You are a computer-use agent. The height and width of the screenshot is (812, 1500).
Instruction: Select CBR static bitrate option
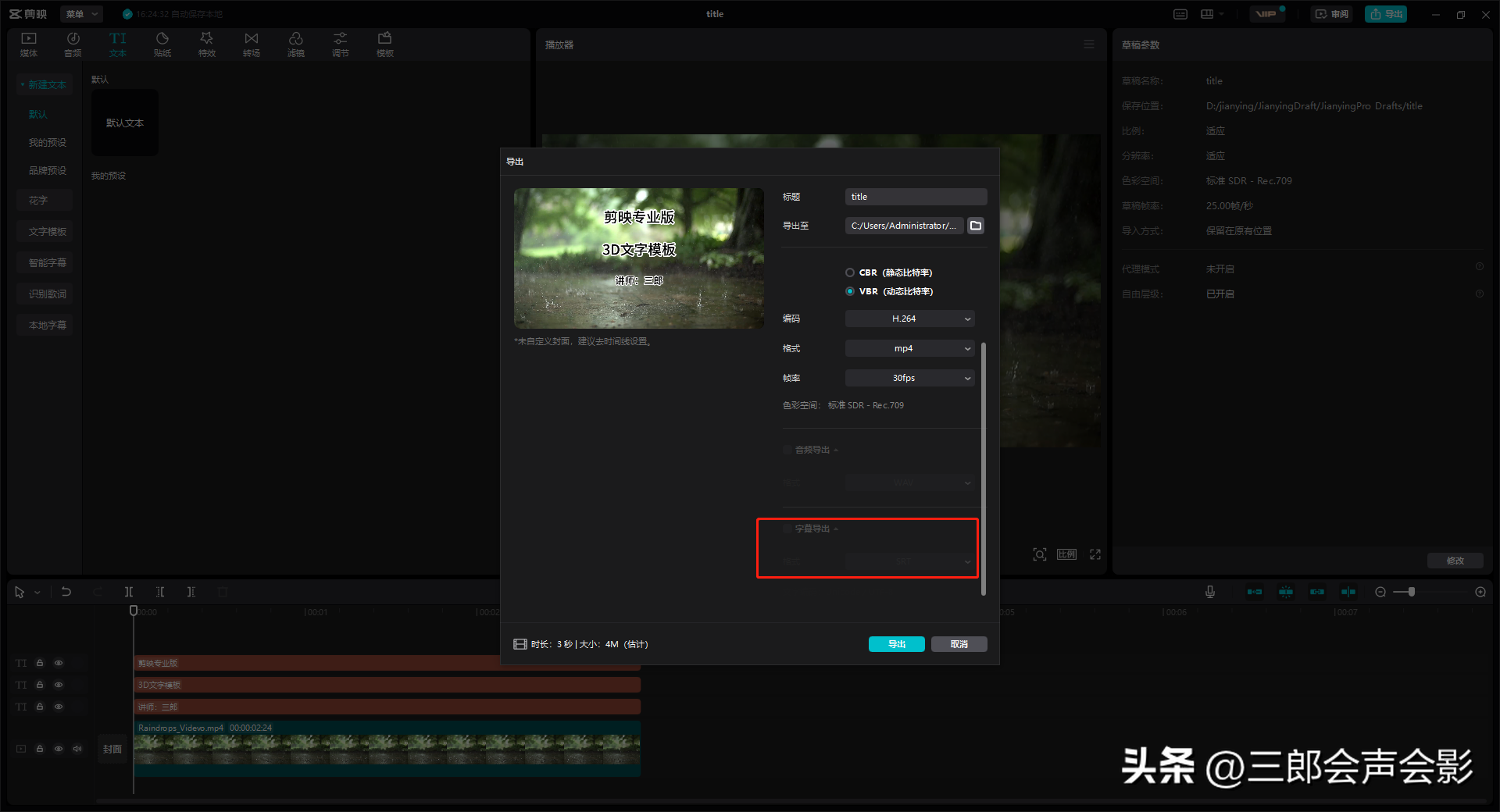click(x=850, y=272)
